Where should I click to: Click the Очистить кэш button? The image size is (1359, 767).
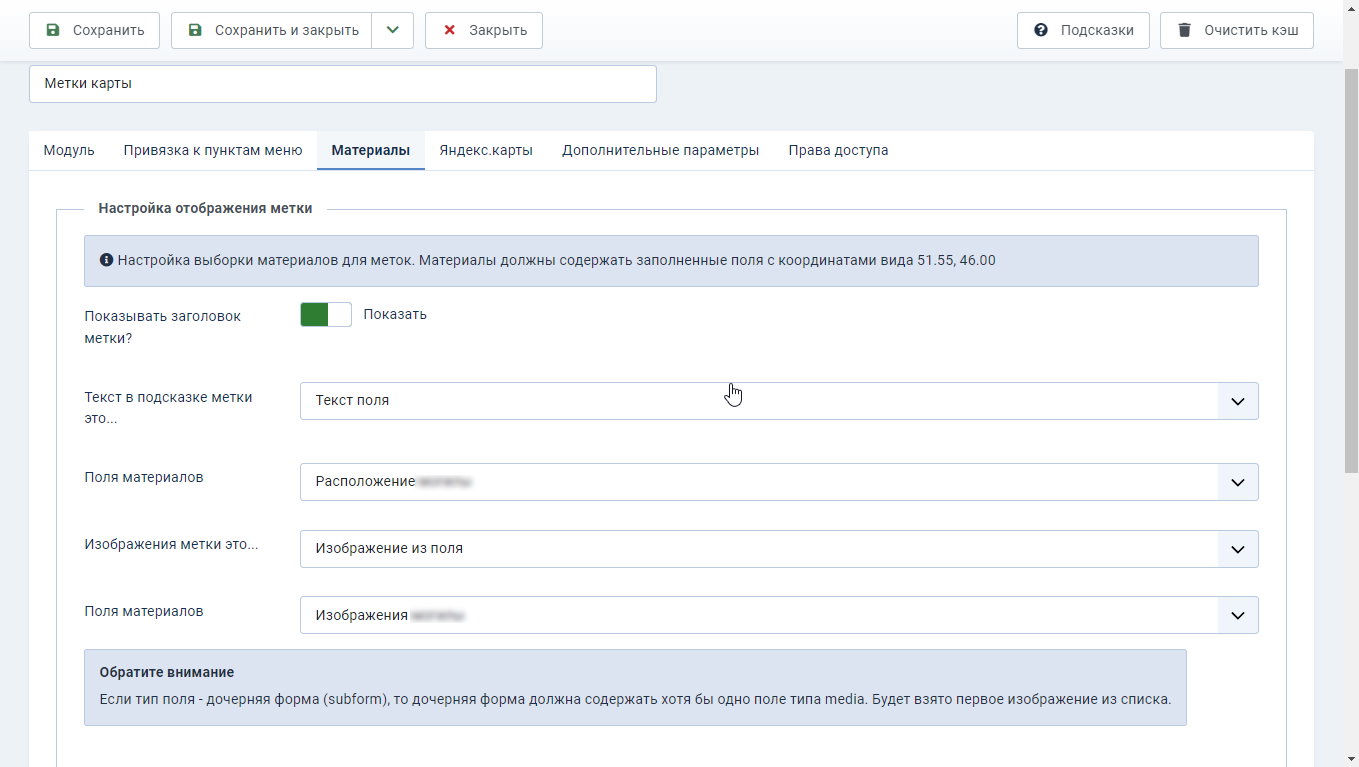[1237, 30]
